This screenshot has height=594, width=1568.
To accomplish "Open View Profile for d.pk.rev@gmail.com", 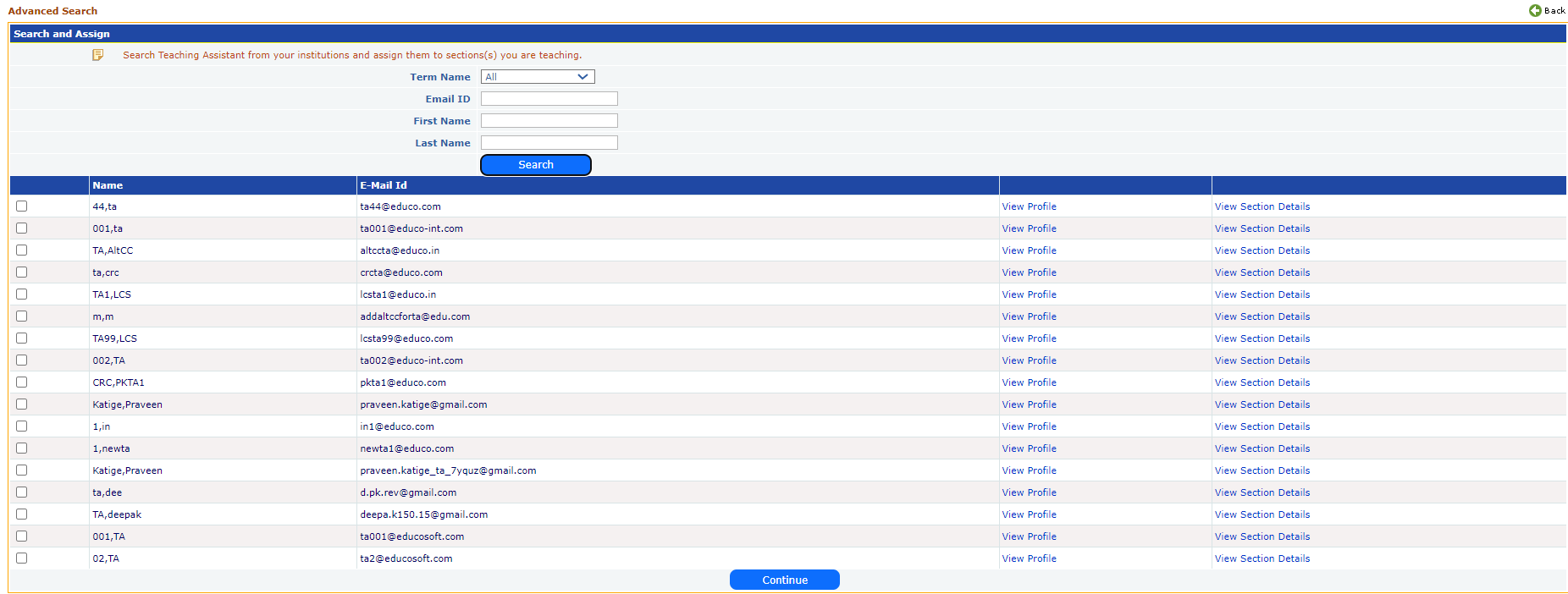I will point(1029,492).
